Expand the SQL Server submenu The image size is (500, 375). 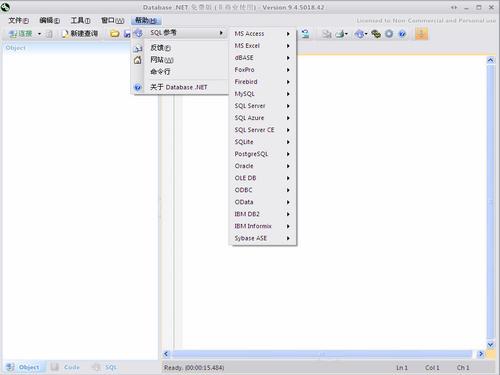[x=263, y=106]
